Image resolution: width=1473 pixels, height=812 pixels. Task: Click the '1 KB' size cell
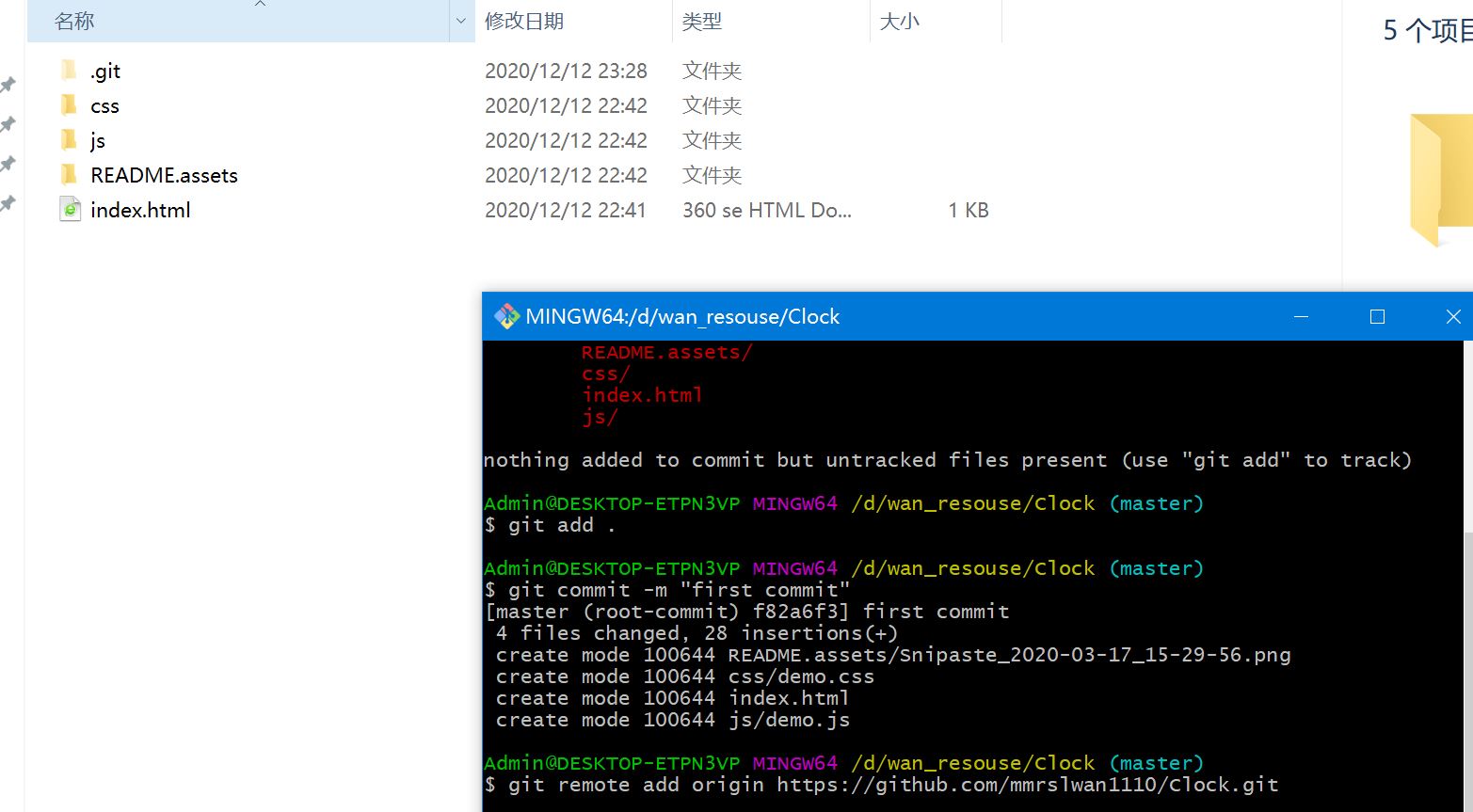[969, 210]
